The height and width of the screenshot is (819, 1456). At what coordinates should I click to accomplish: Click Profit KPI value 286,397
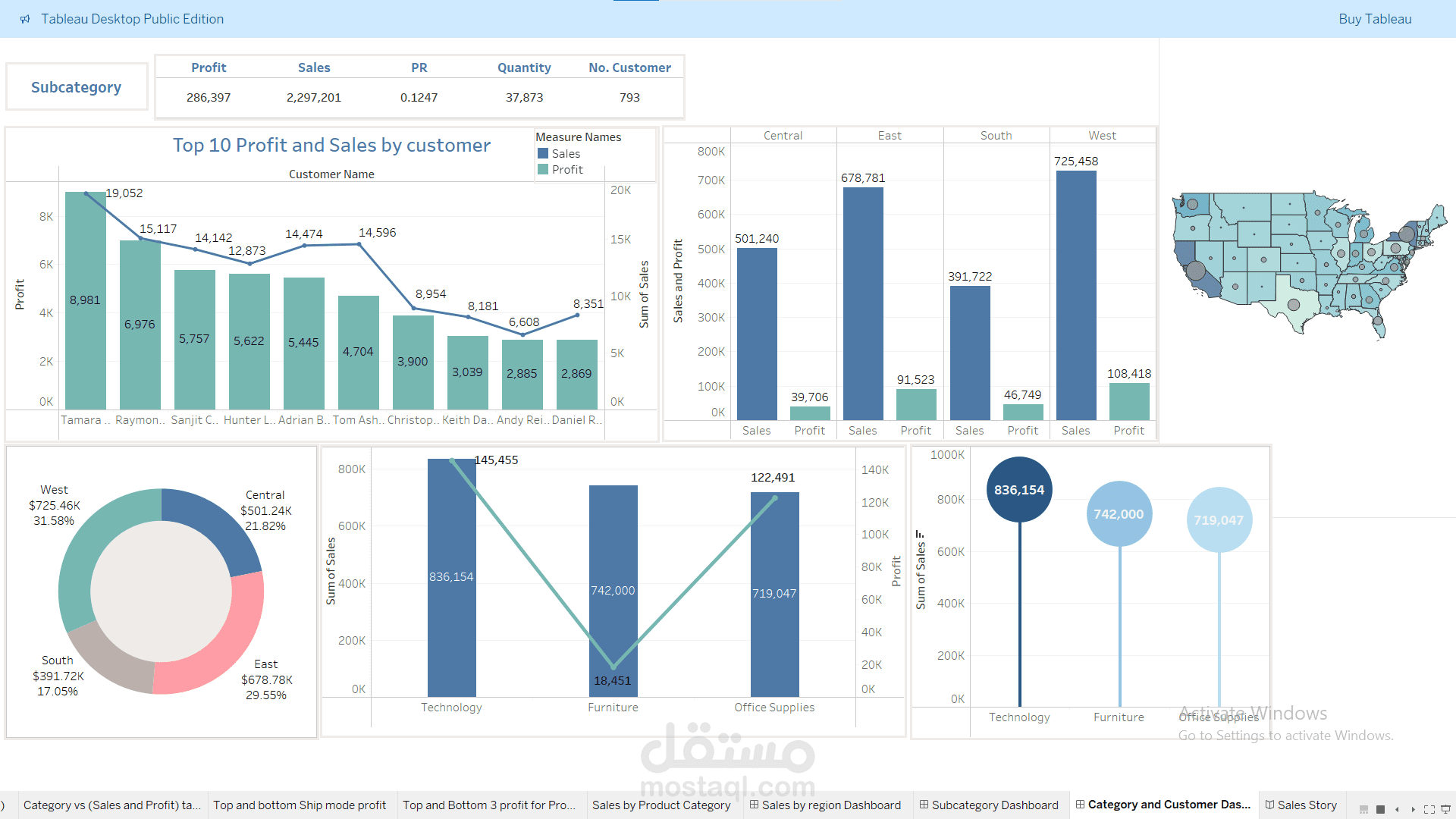click(x=209, y=97)
